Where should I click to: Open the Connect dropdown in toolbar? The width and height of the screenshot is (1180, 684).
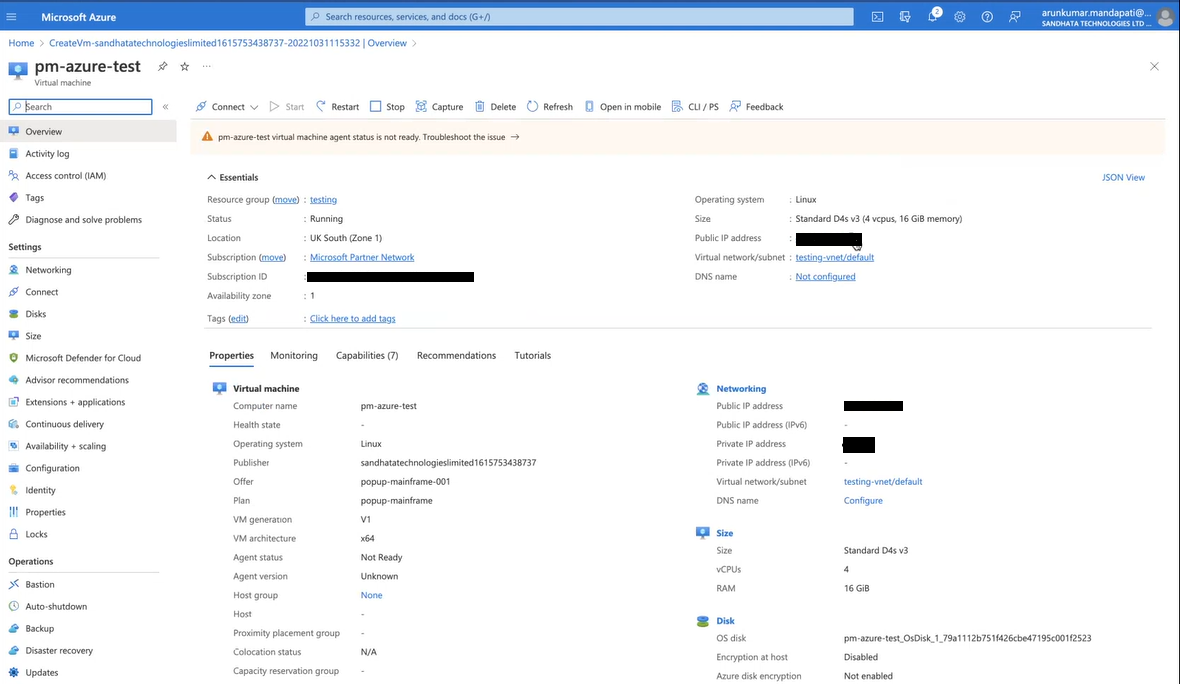point(227,107)
